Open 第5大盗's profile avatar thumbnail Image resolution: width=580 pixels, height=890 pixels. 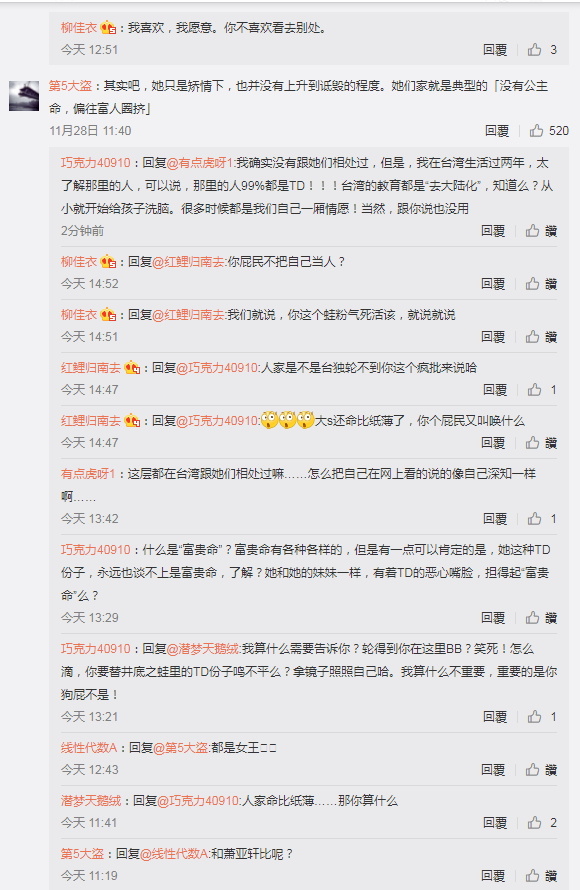pyautogui.click(x=24, y=95)
